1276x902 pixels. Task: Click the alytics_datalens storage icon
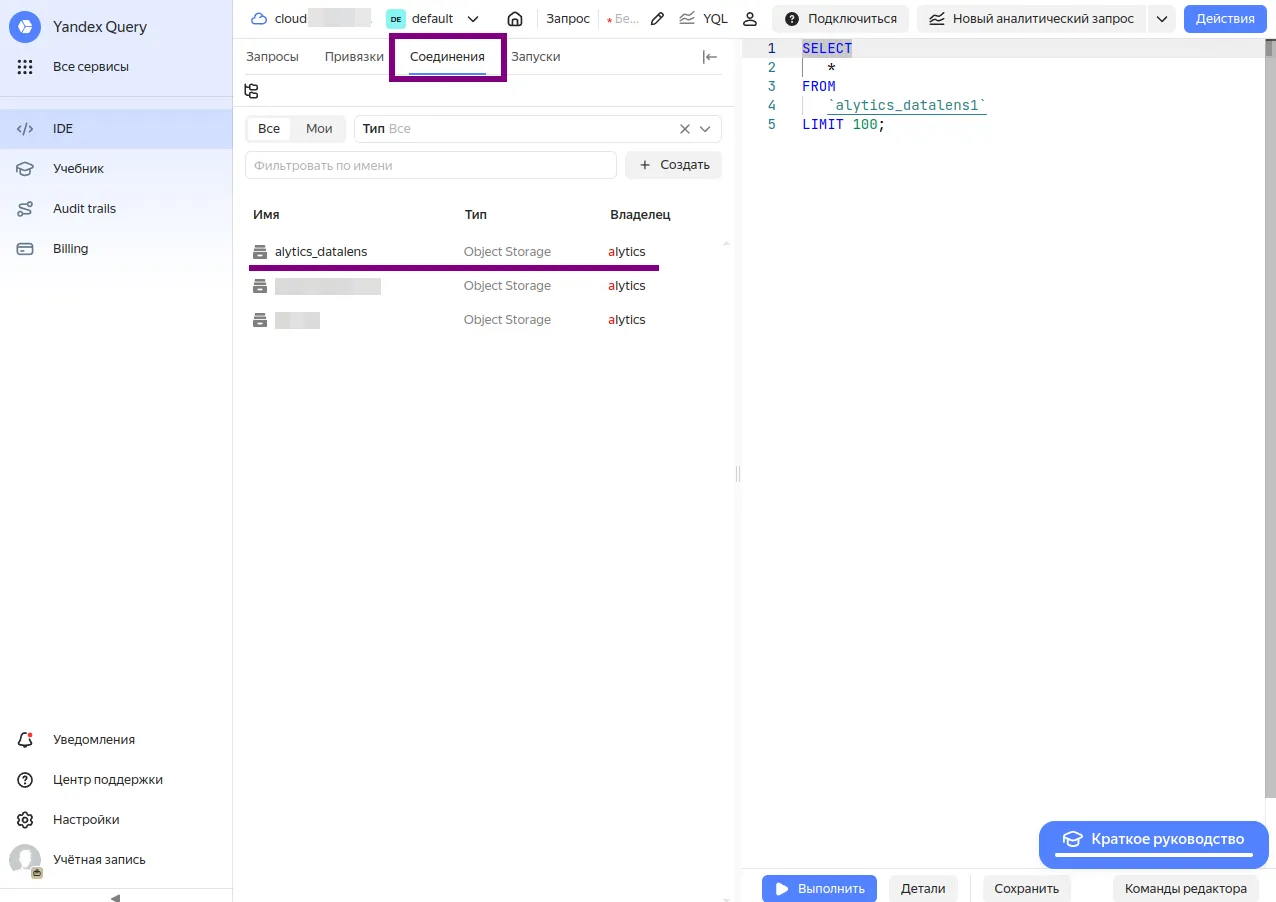pyautogui.click(x=260, y=252)
